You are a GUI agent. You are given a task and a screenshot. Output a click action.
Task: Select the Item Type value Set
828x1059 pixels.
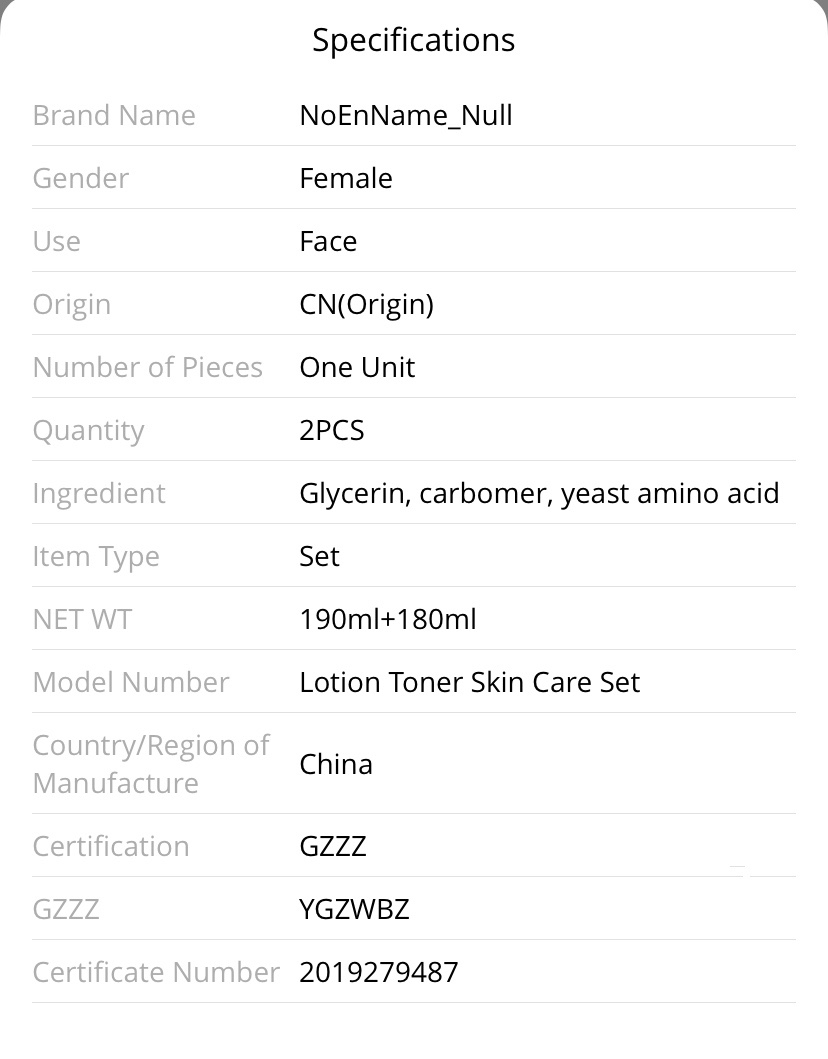(x=319, y=557)
